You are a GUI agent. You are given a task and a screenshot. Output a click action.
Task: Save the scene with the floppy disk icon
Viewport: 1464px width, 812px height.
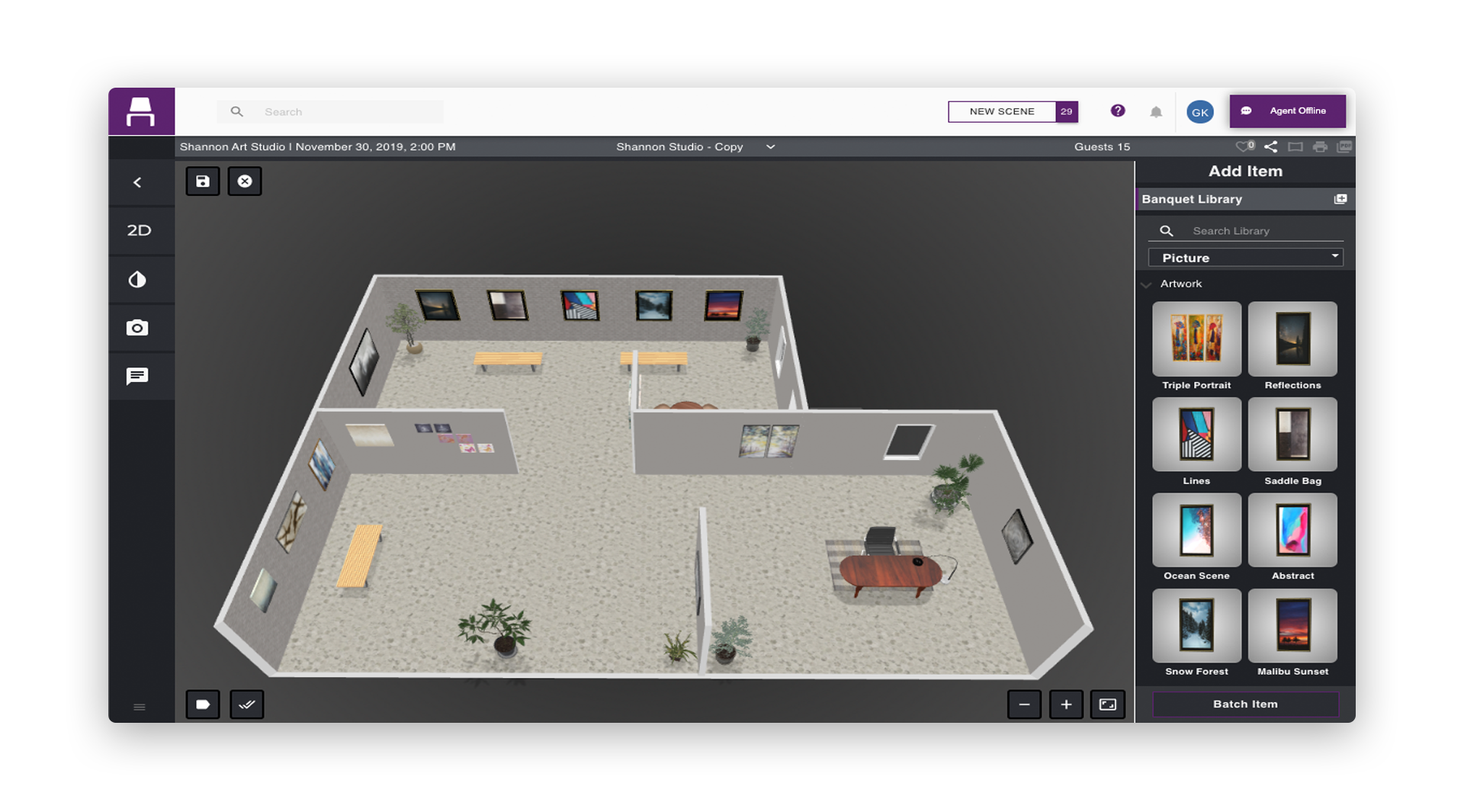click(203, 181)
